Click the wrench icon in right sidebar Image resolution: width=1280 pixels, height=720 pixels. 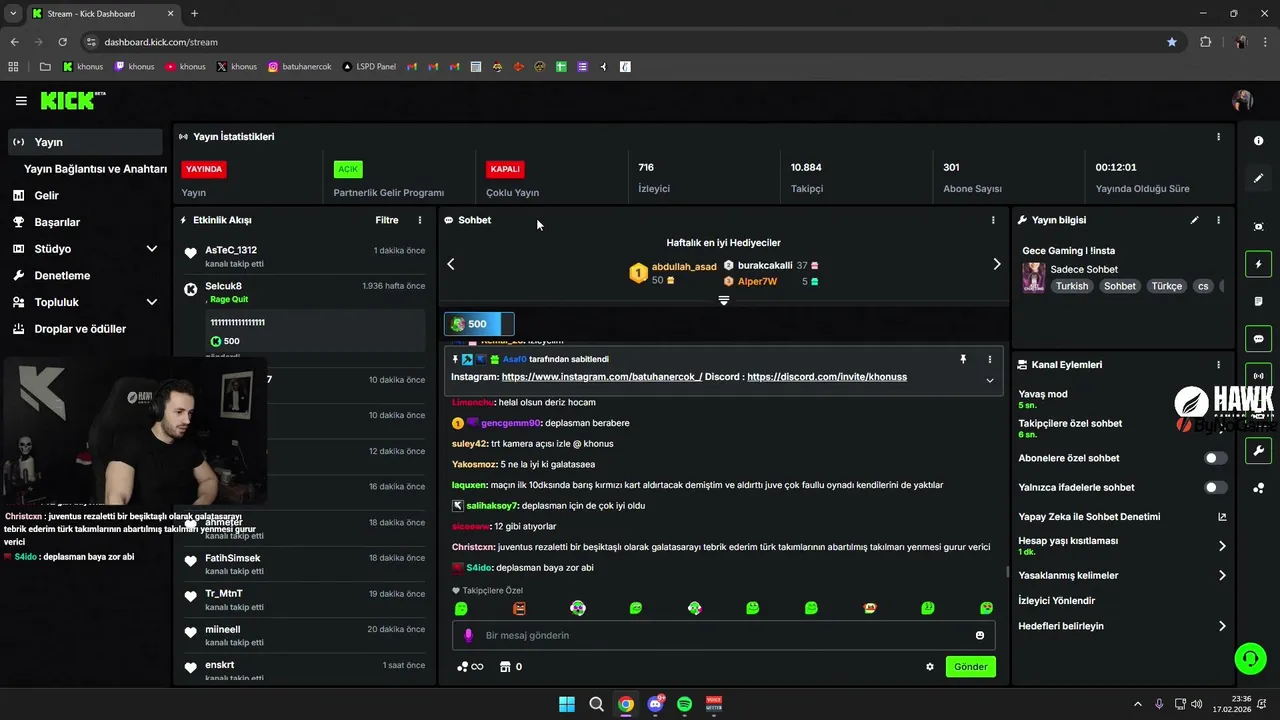1258,450
